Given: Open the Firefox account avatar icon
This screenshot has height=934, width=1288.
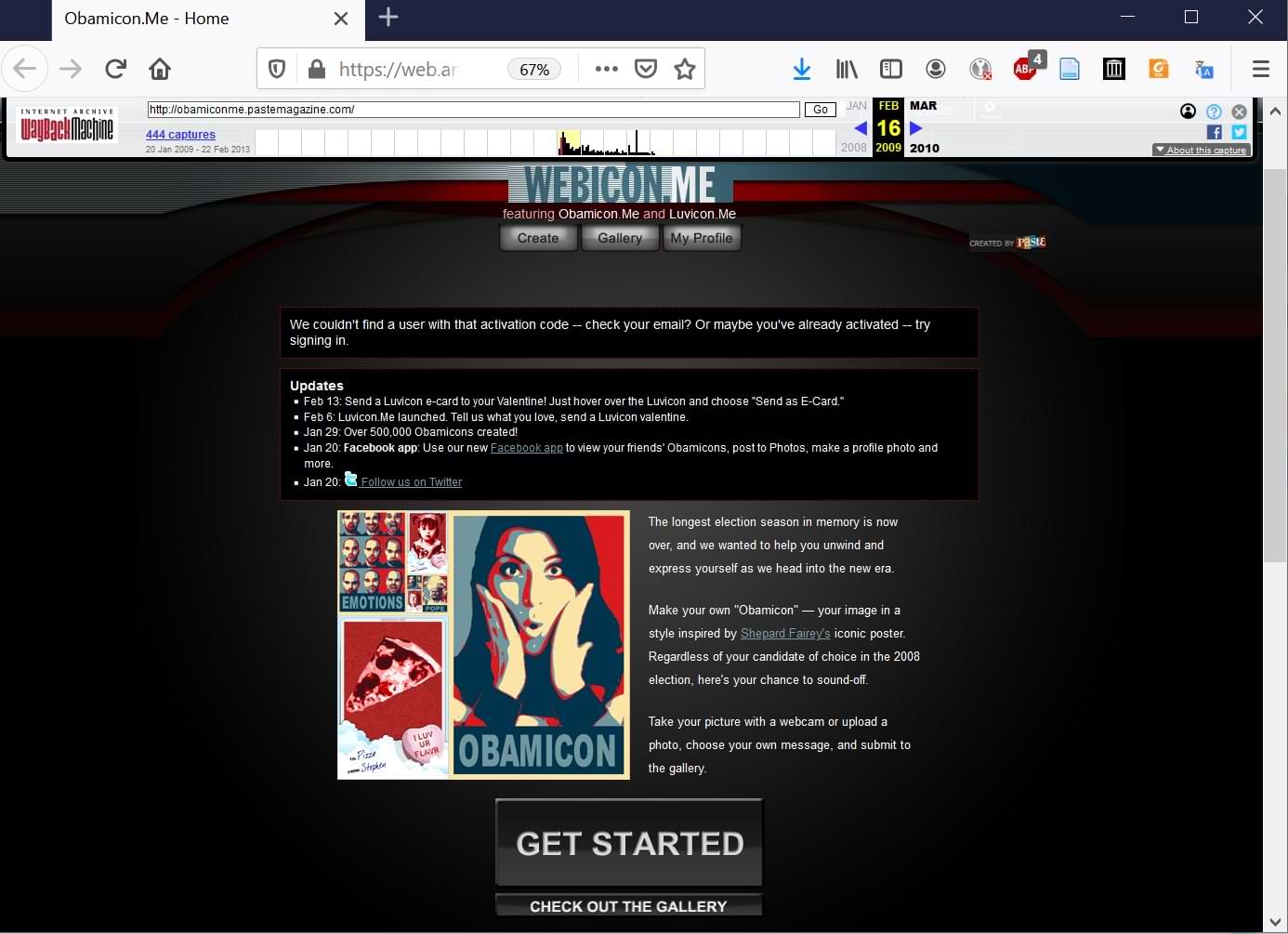Looking at the screenshot, I should pos(936,69).
